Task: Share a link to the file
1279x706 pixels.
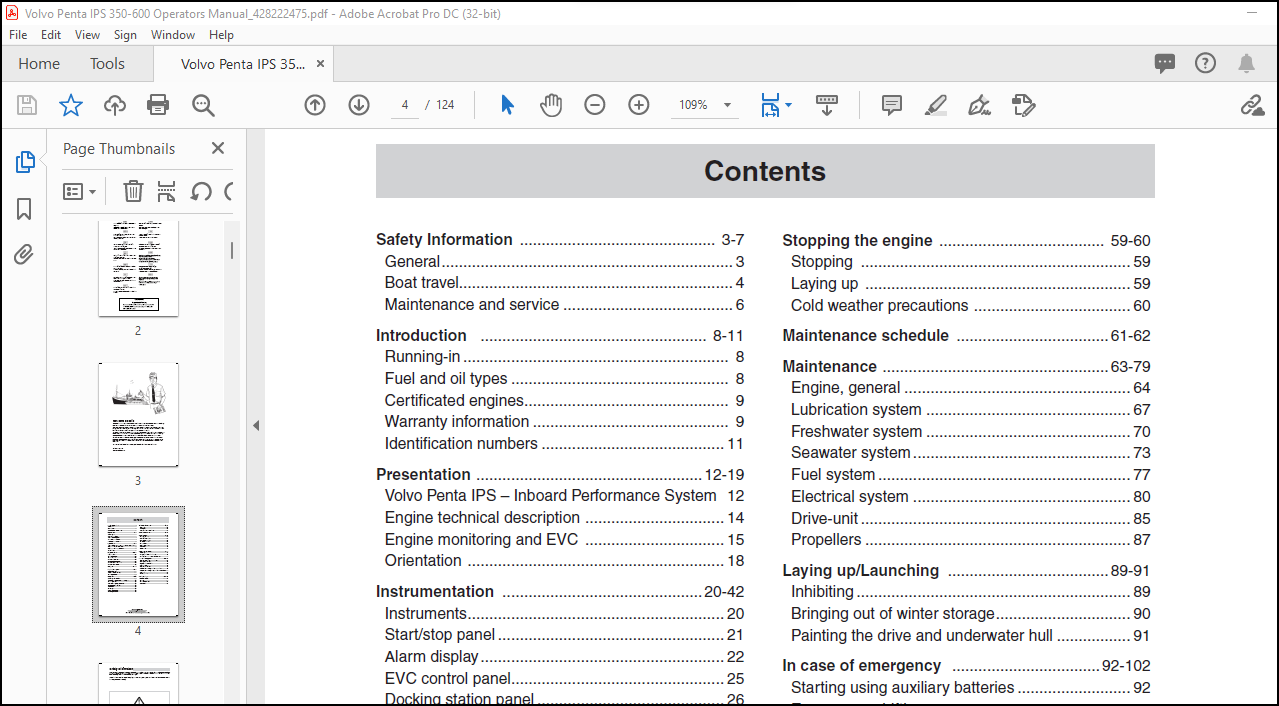Action: [x=1252, y=105]
